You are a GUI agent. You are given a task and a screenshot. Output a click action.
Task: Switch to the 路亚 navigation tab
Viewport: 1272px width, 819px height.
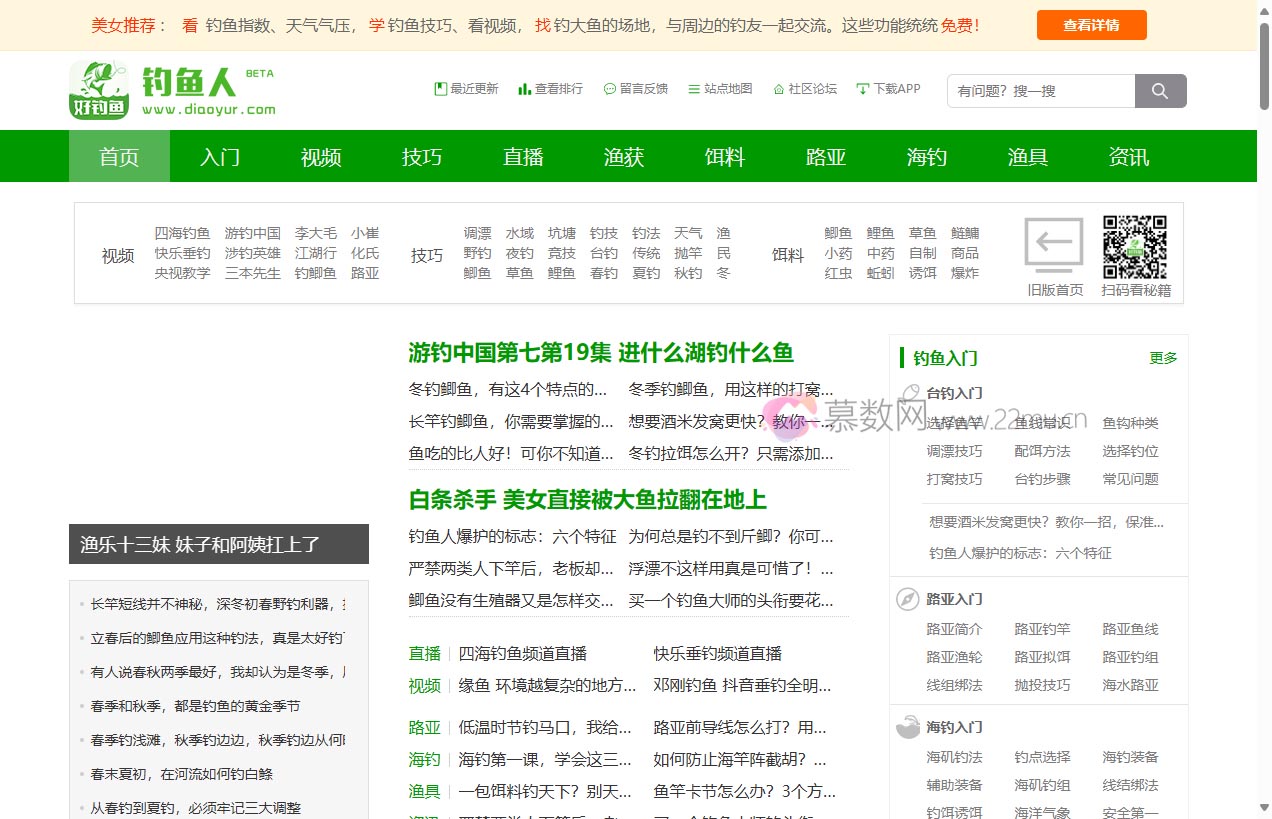click(x=826, y=157)
